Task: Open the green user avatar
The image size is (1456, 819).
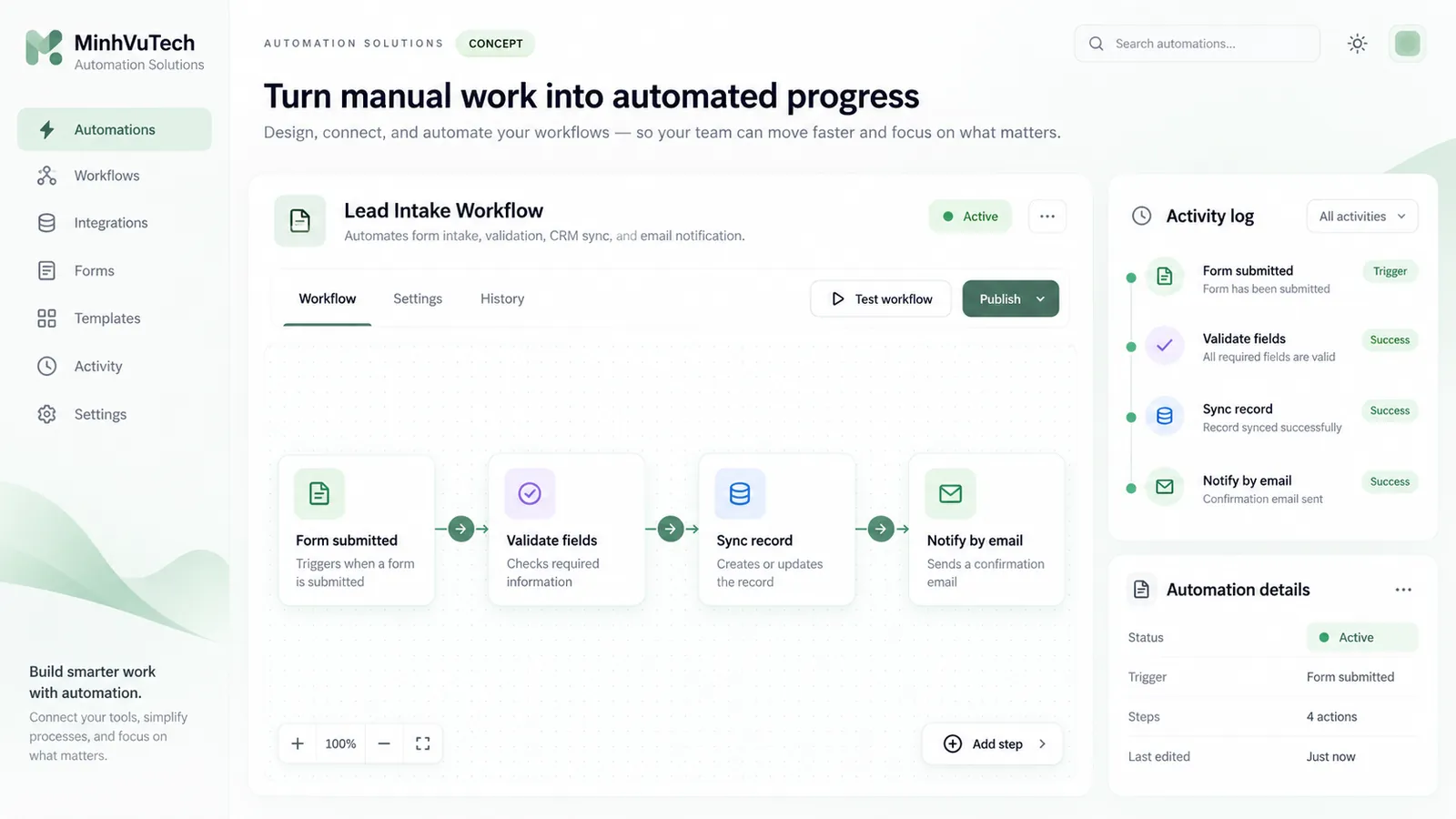Action: pos(1407,44)
